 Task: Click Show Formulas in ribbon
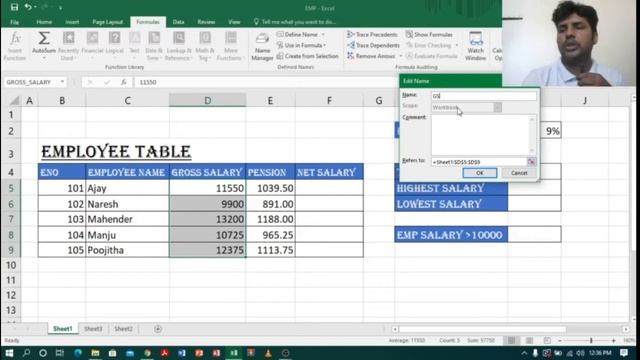429,35
